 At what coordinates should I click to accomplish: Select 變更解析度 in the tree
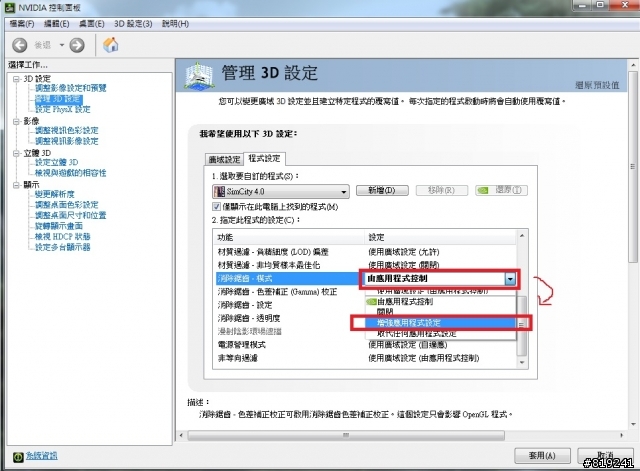pos(55,194)
